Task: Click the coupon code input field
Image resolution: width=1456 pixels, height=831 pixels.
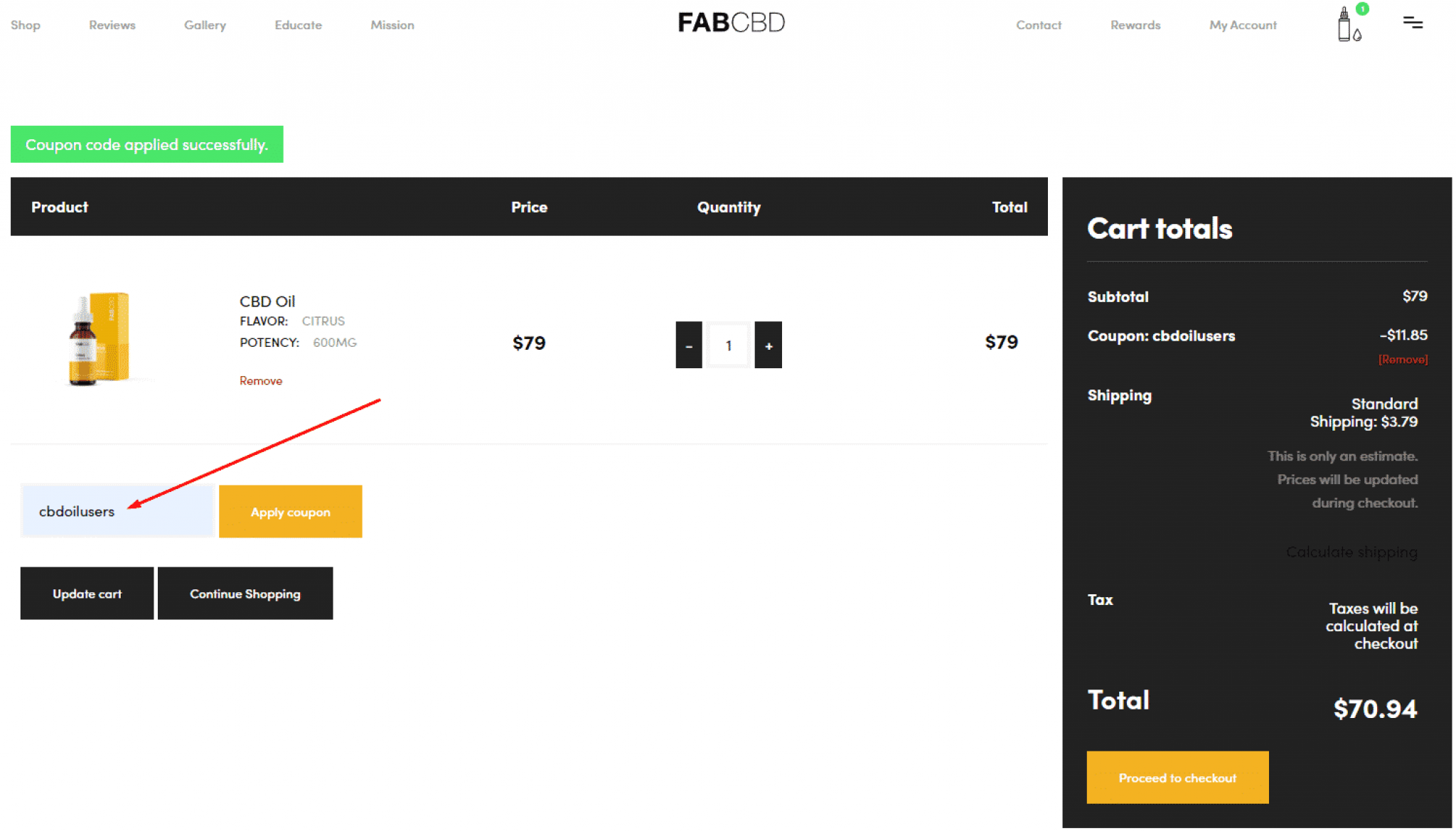Action: [117, 511]
